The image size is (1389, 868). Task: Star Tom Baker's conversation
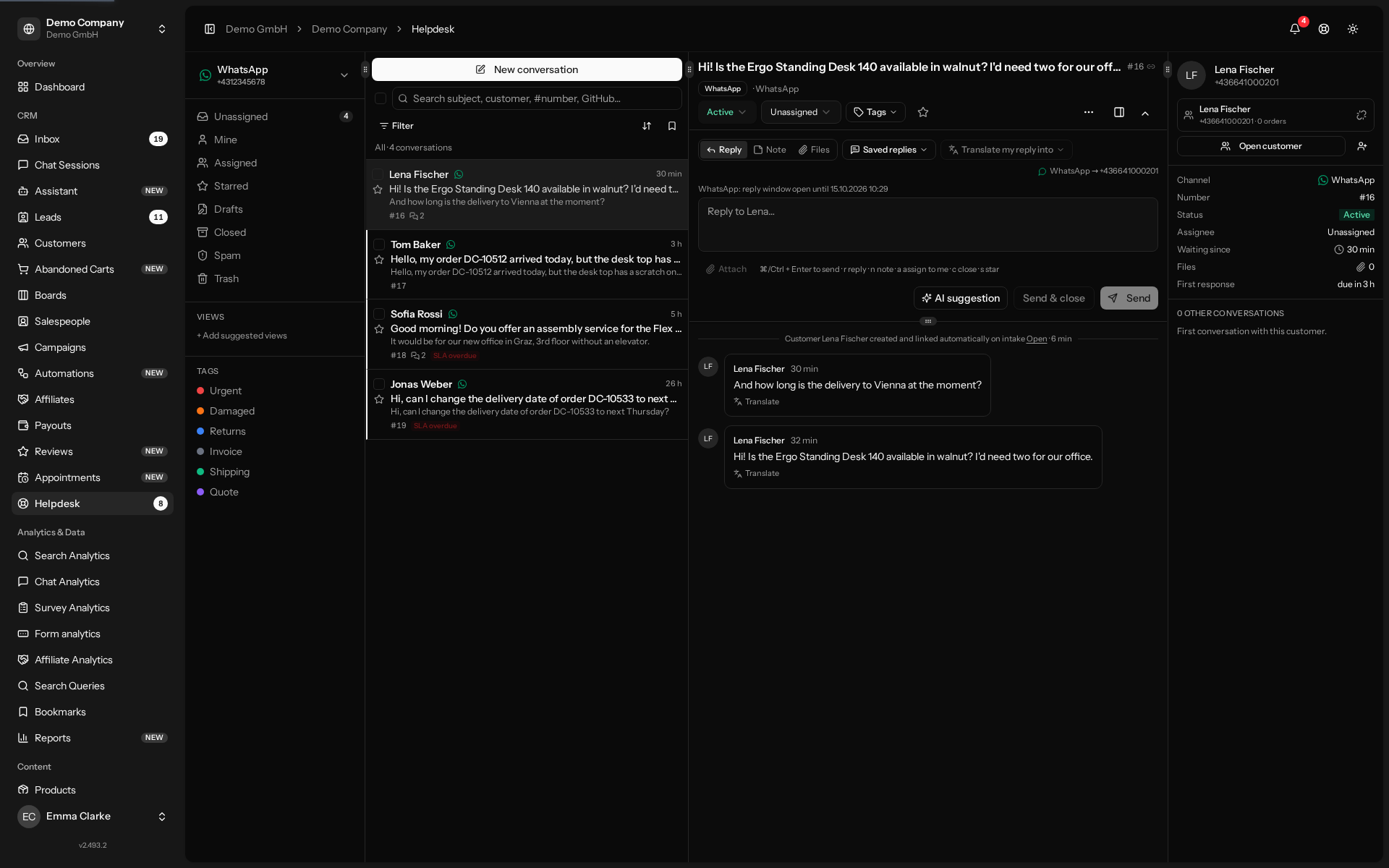379,259
